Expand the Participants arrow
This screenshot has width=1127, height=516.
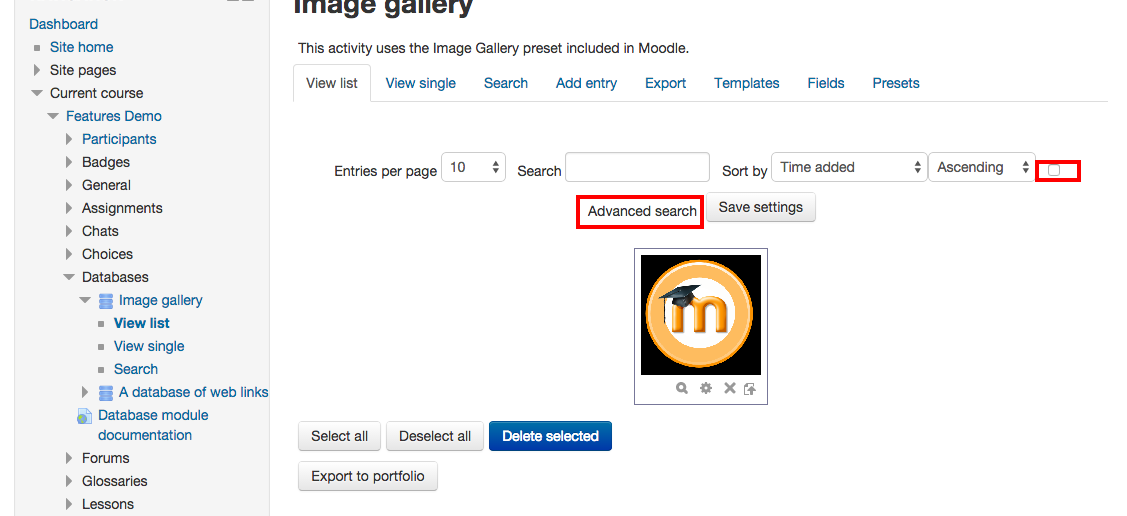(69, 139)
